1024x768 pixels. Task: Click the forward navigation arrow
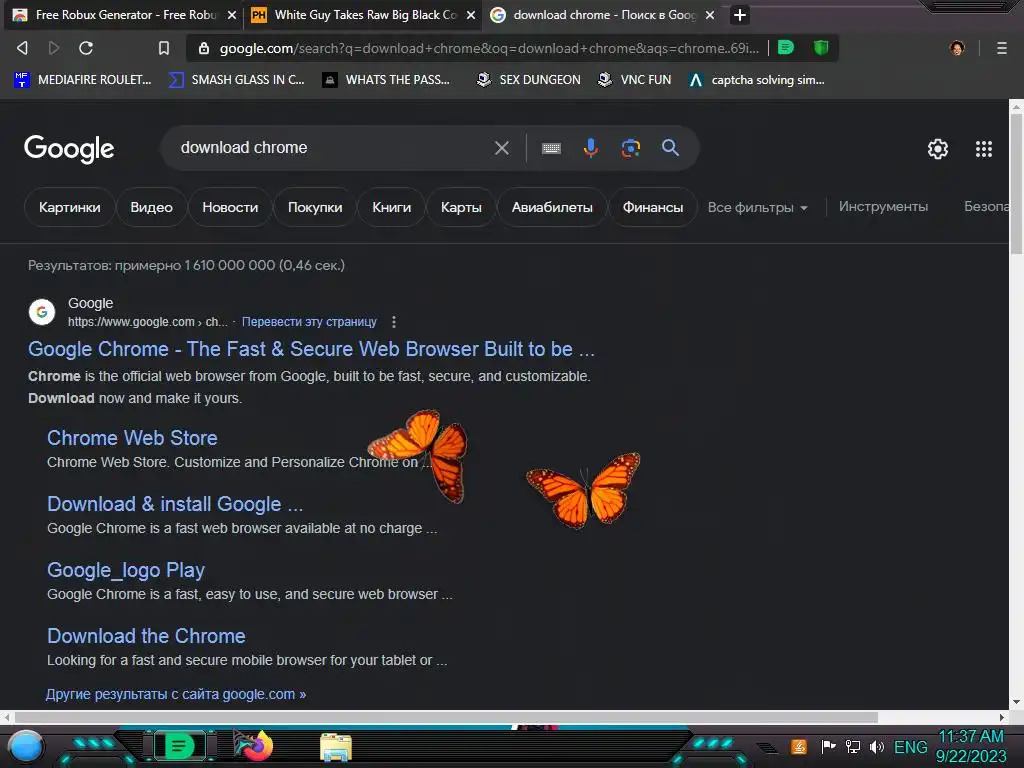[54, 48]
